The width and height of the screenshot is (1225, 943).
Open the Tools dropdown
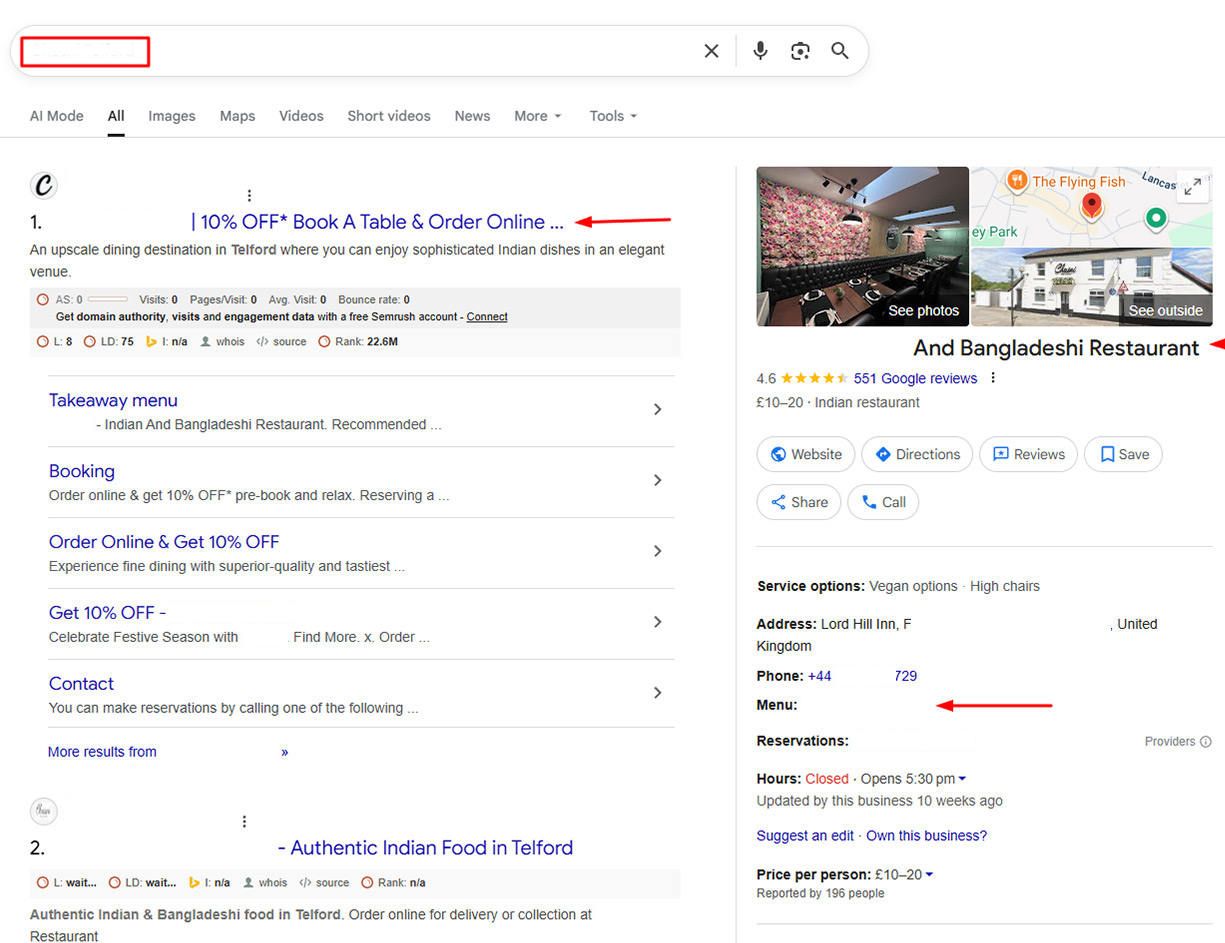(x=613, y=116)
